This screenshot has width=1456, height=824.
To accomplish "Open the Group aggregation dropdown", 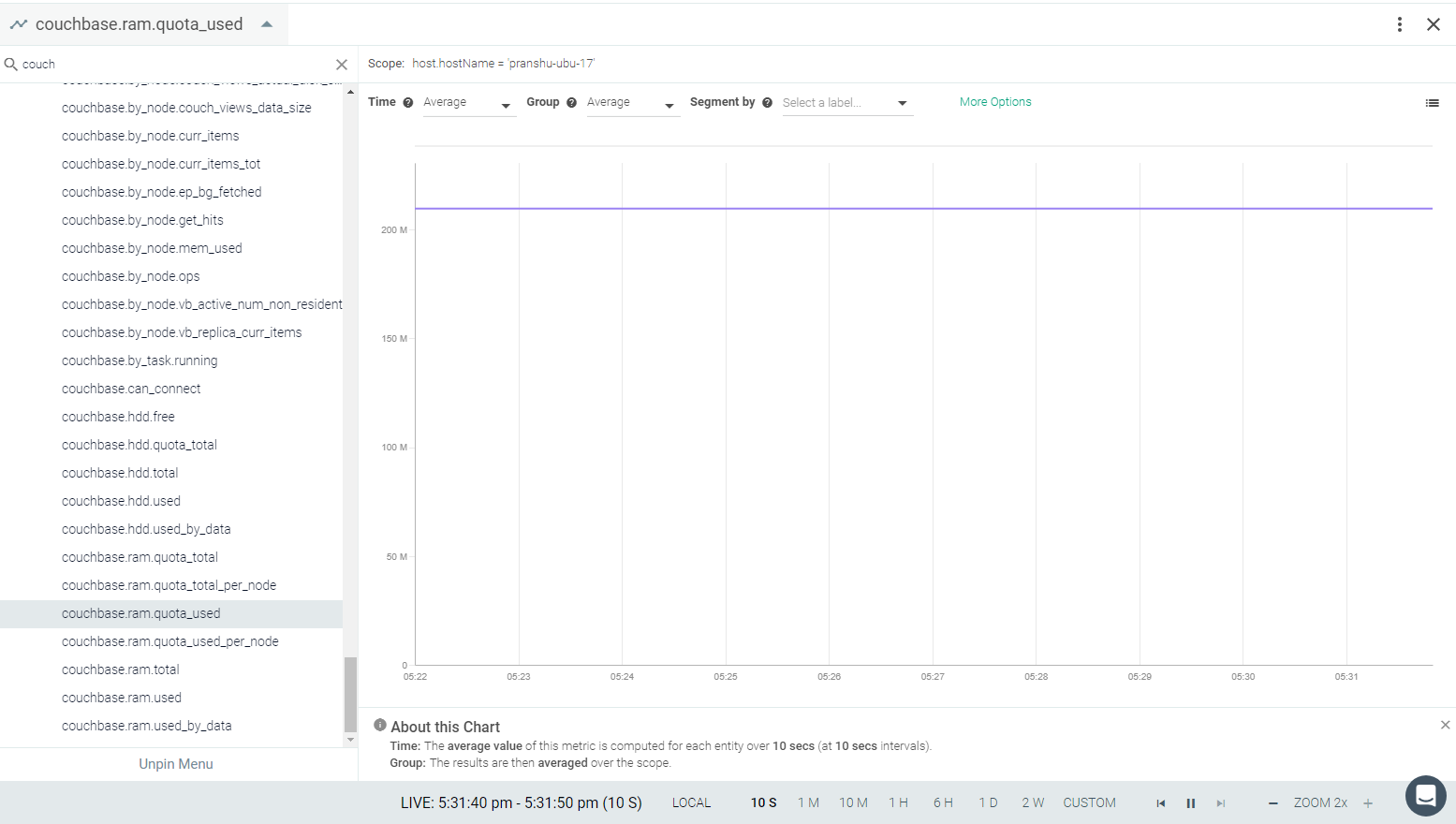I will point(632,103).
